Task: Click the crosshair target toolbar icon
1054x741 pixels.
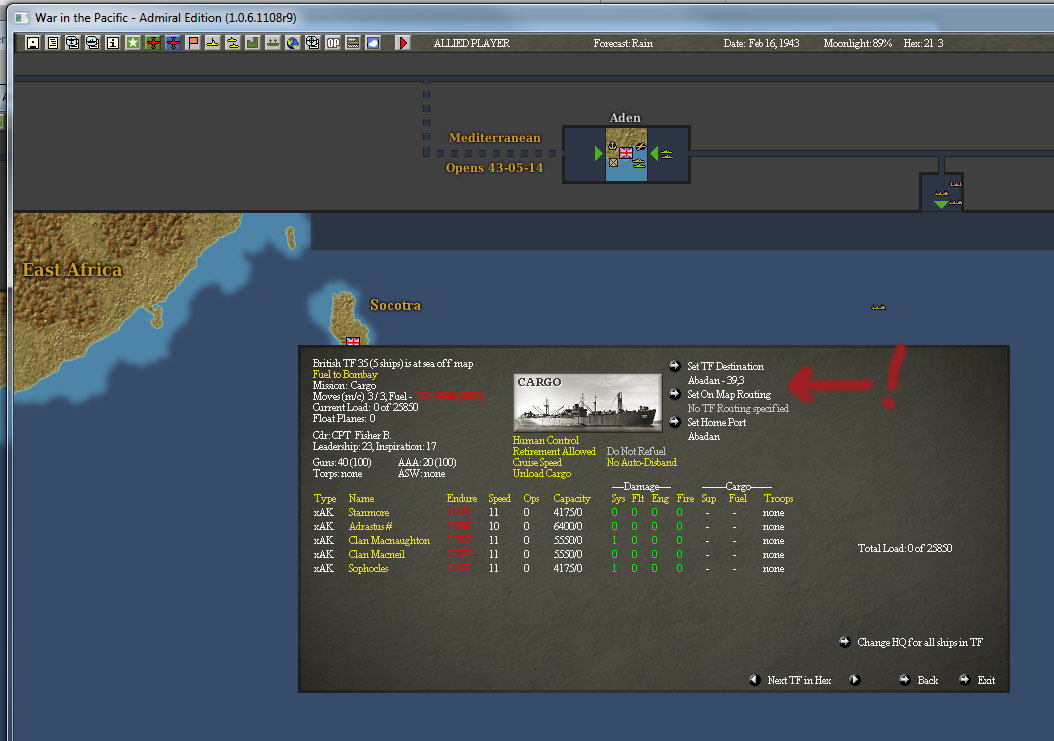Action: 313,43
